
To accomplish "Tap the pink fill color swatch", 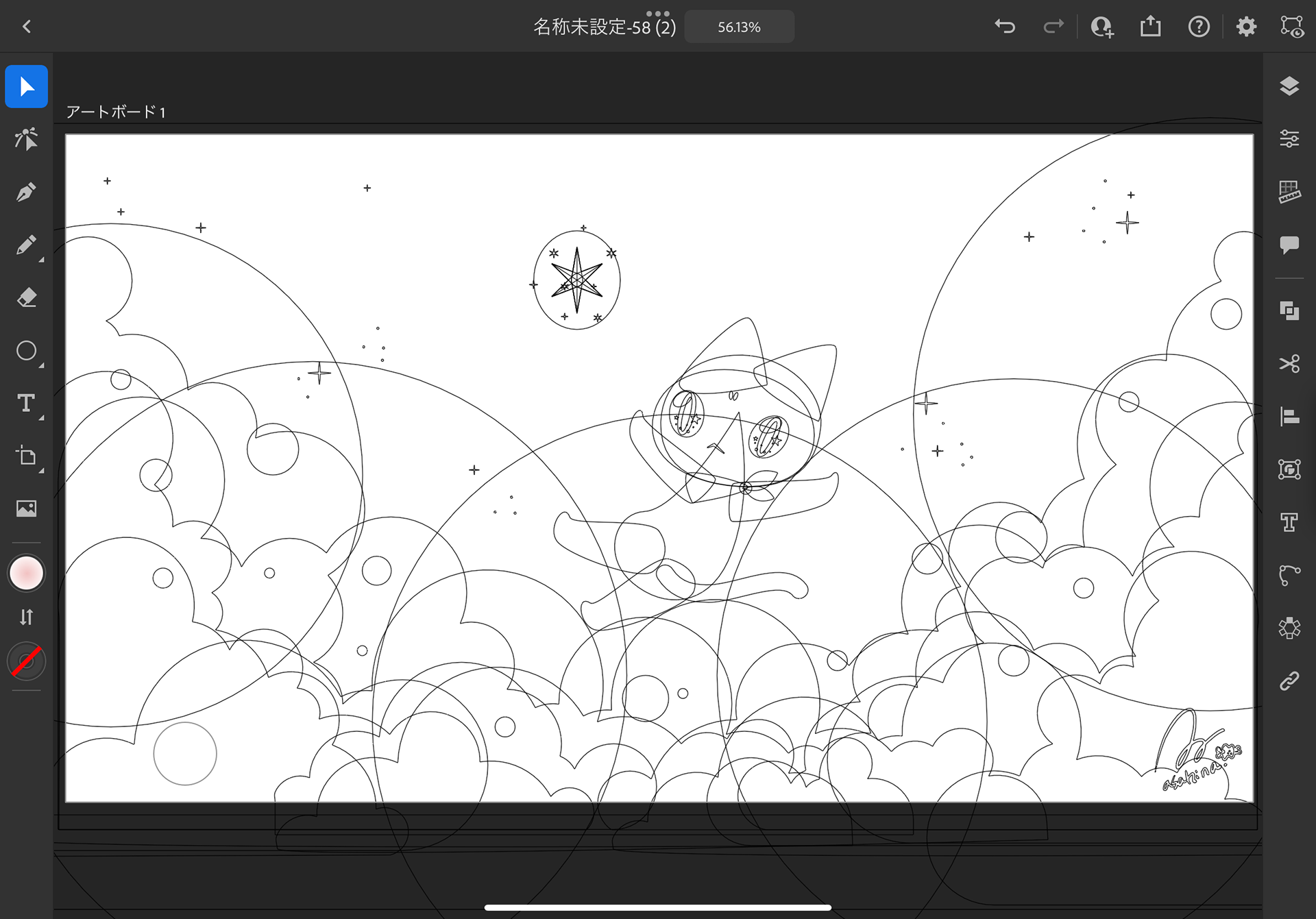I will pyautogui.click(x=26, y=573).
